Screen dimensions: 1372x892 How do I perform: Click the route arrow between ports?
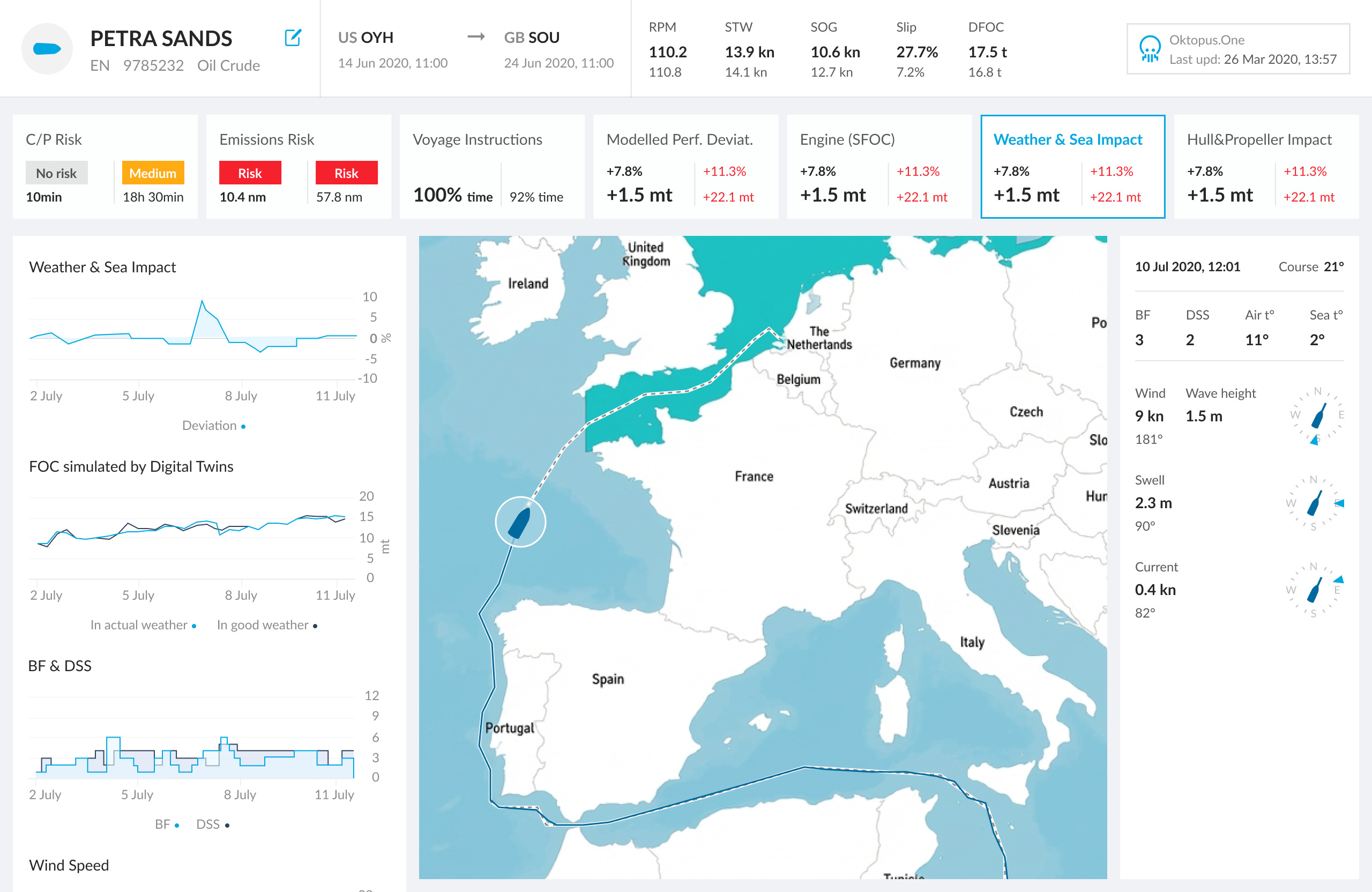pyautogui.click(x=476, y=38)
